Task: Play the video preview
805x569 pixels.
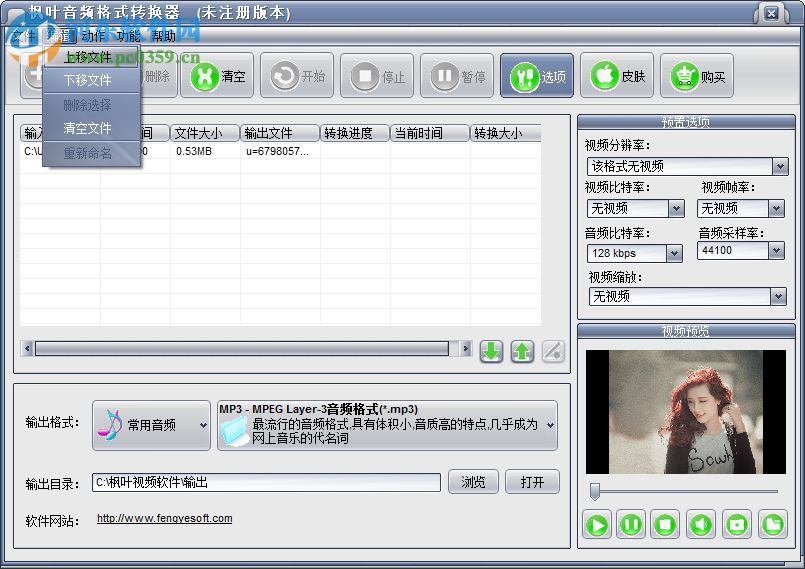Action: coord(597,524)
